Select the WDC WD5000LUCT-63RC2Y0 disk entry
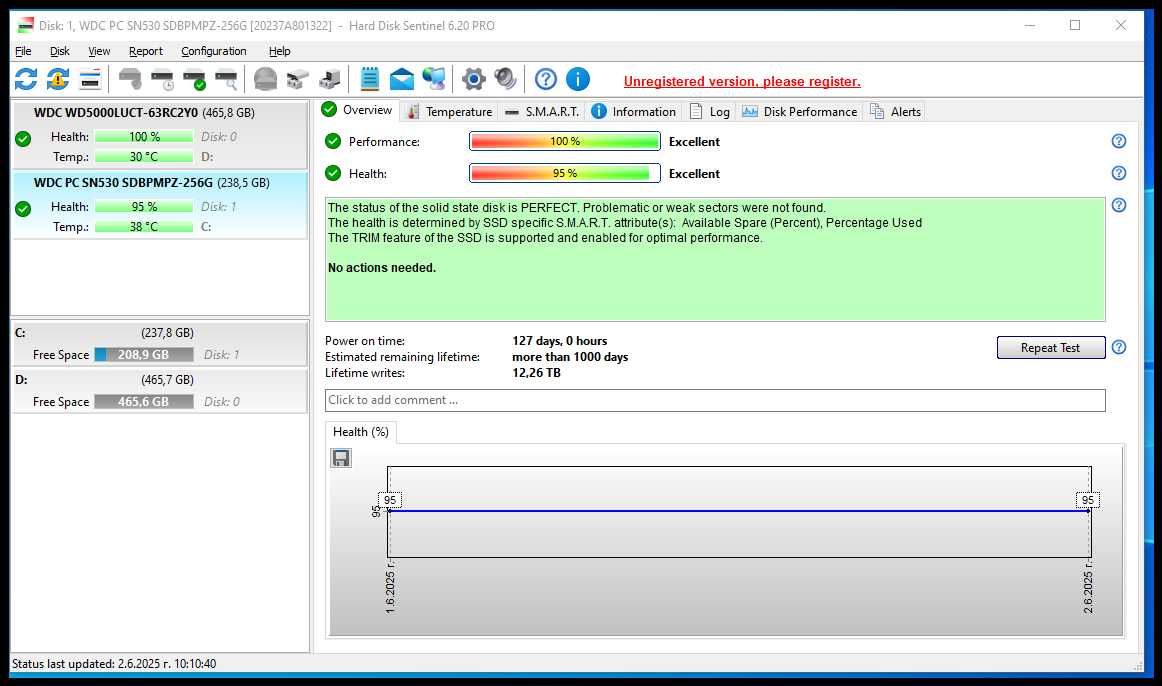 pyautogui.click(x=159, y=135)
